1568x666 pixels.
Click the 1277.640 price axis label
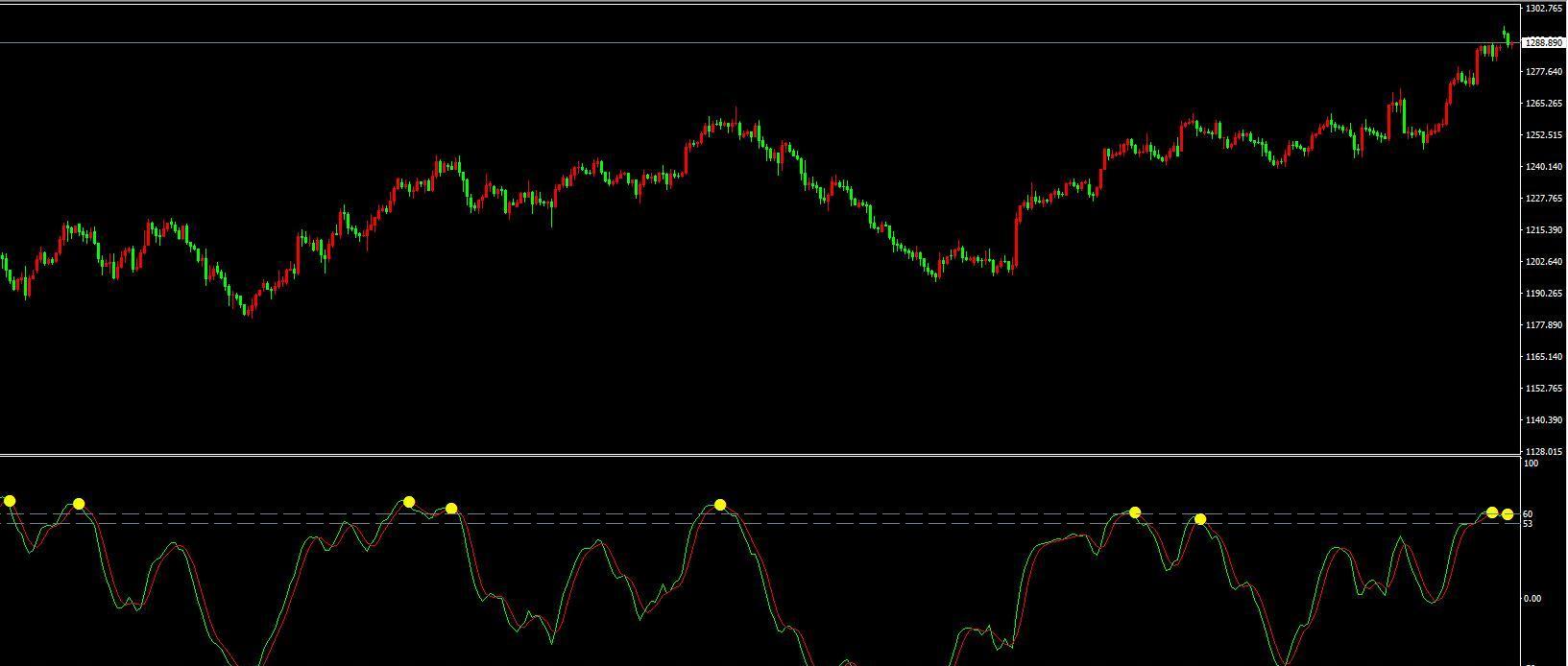[x=1544, y=72]
